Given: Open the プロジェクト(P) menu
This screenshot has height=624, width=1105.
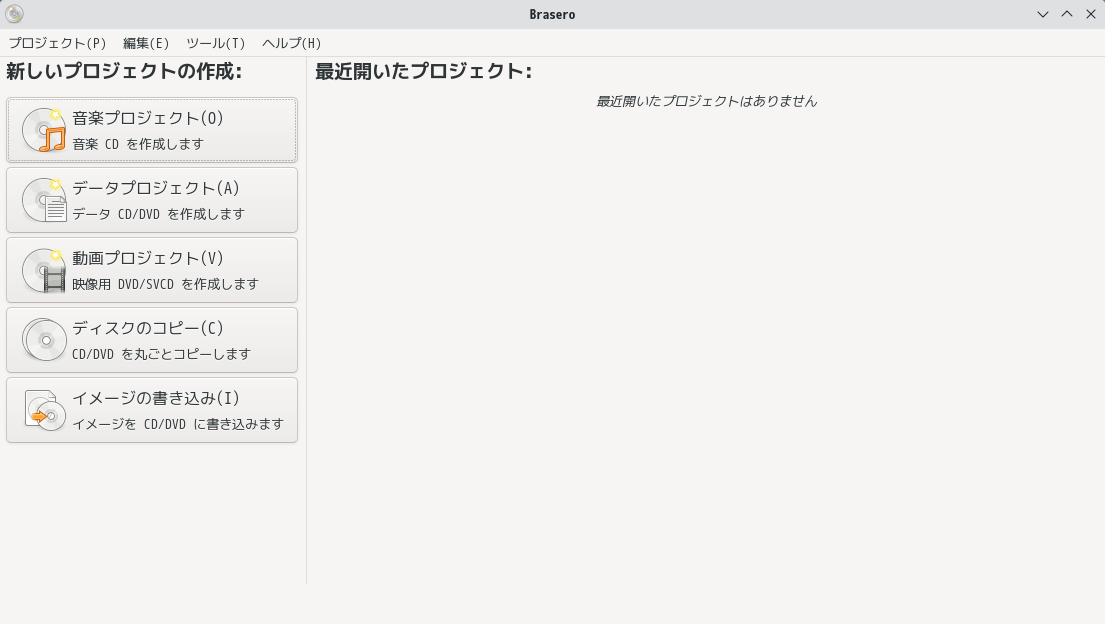Looking at the screenshot, I should coord(57,43).
